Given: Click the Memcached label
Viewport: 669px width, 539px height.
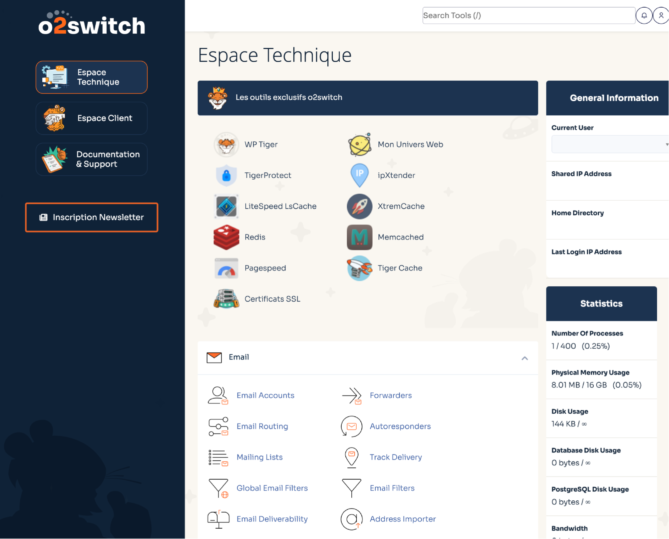Looking at the screenshot, I should tap(401, 237).
